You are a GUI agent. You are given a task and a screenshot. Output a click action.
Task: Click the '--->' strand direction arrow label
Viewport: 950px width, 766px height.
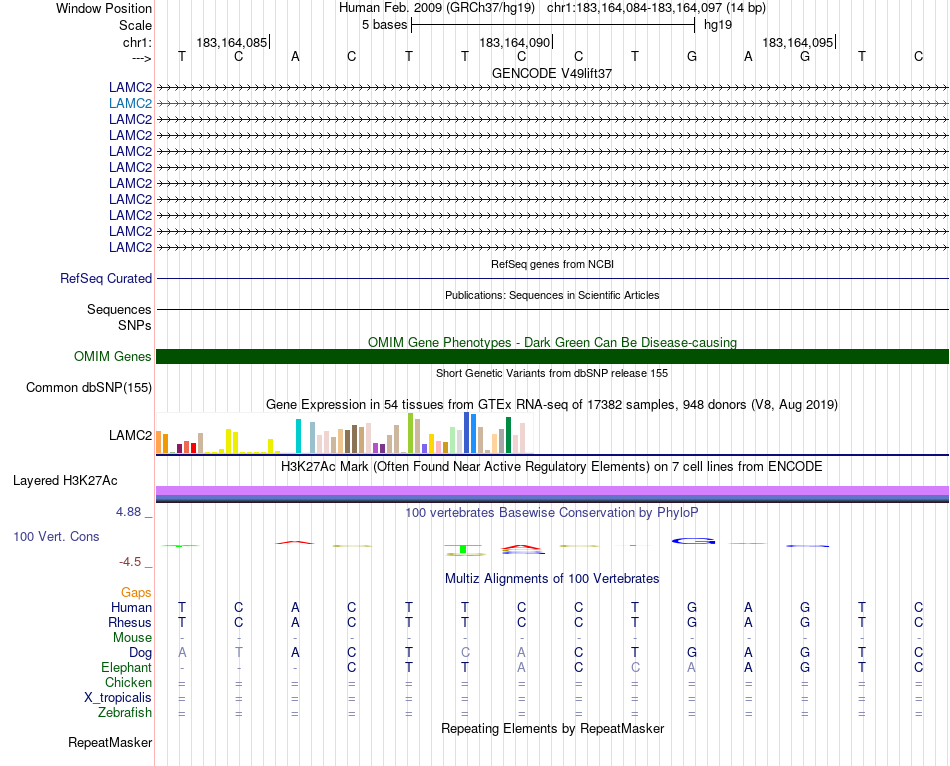click(x=142, y=58)
